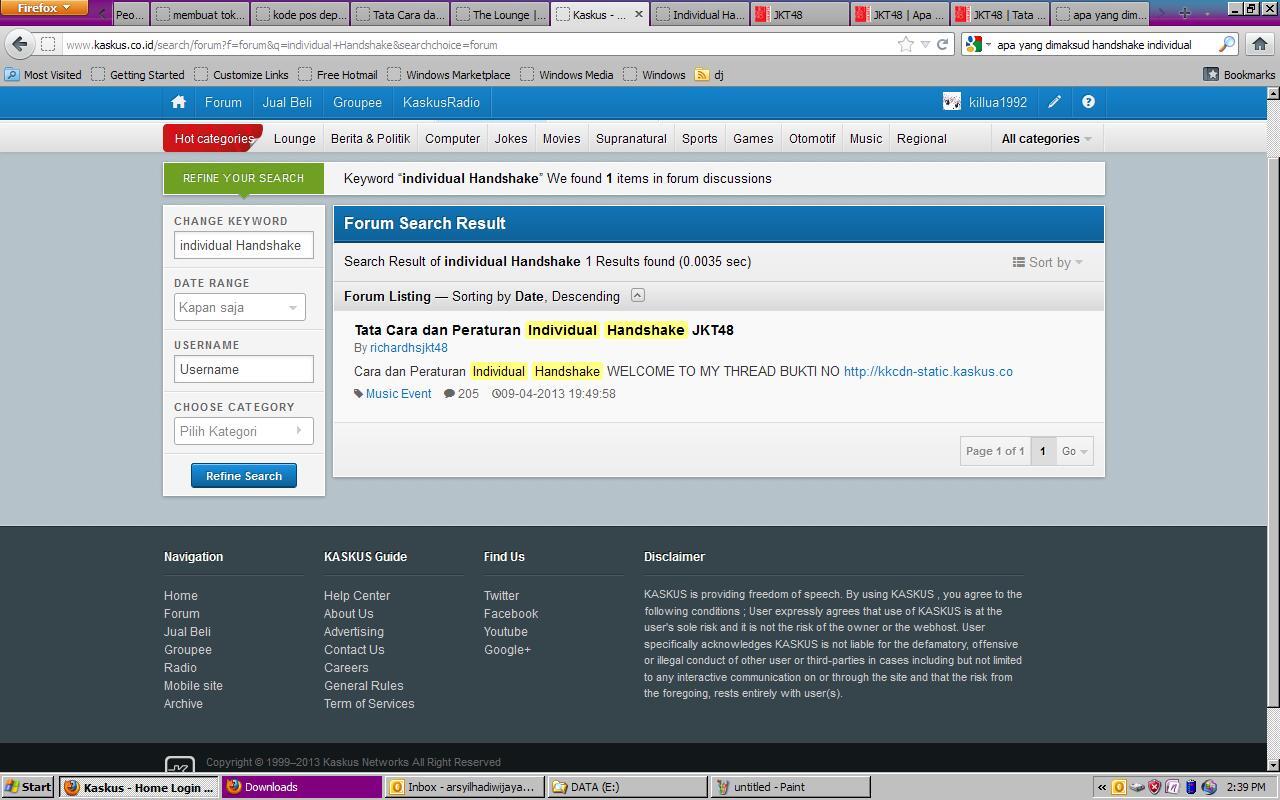Click the Help Center footer link
The width and height of the screenshot is (1280, 800).
(357, 596)
